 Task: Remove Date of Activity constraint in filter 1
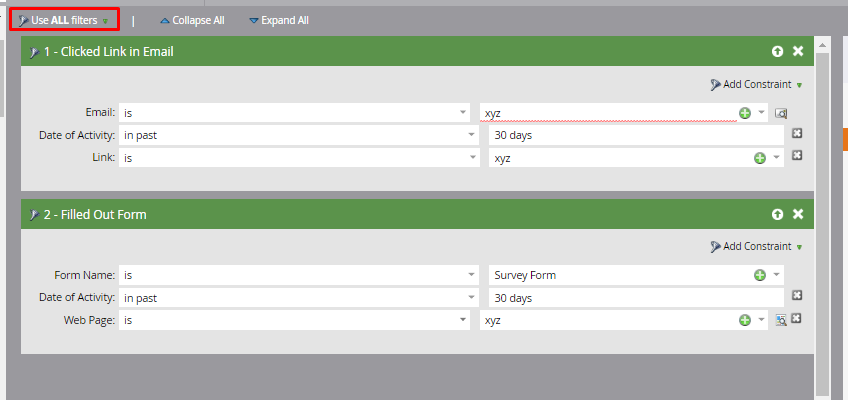(797, 134)
